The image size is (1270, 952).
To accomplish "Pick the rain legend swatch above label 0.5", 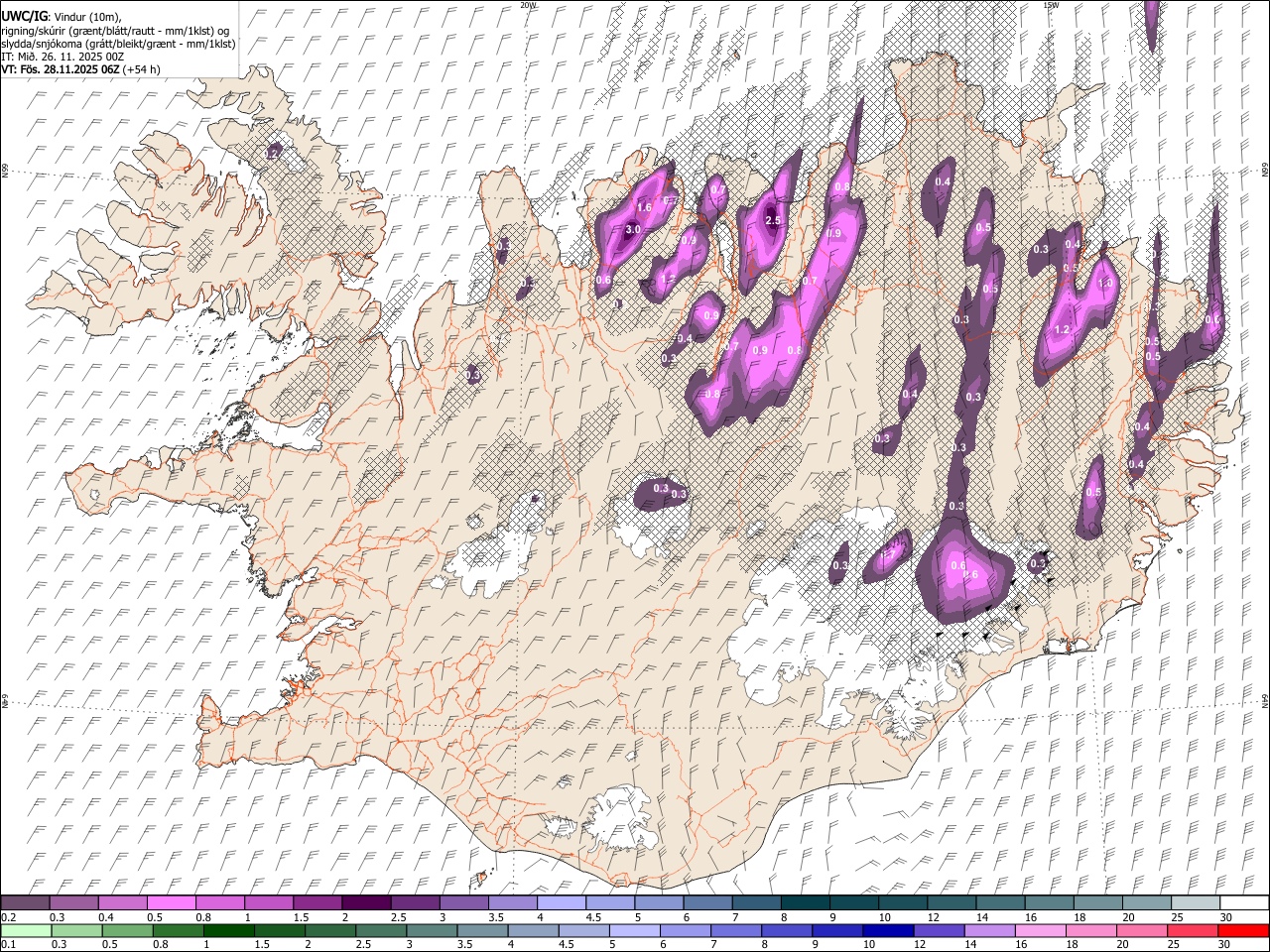I will (x=127, y=930).
